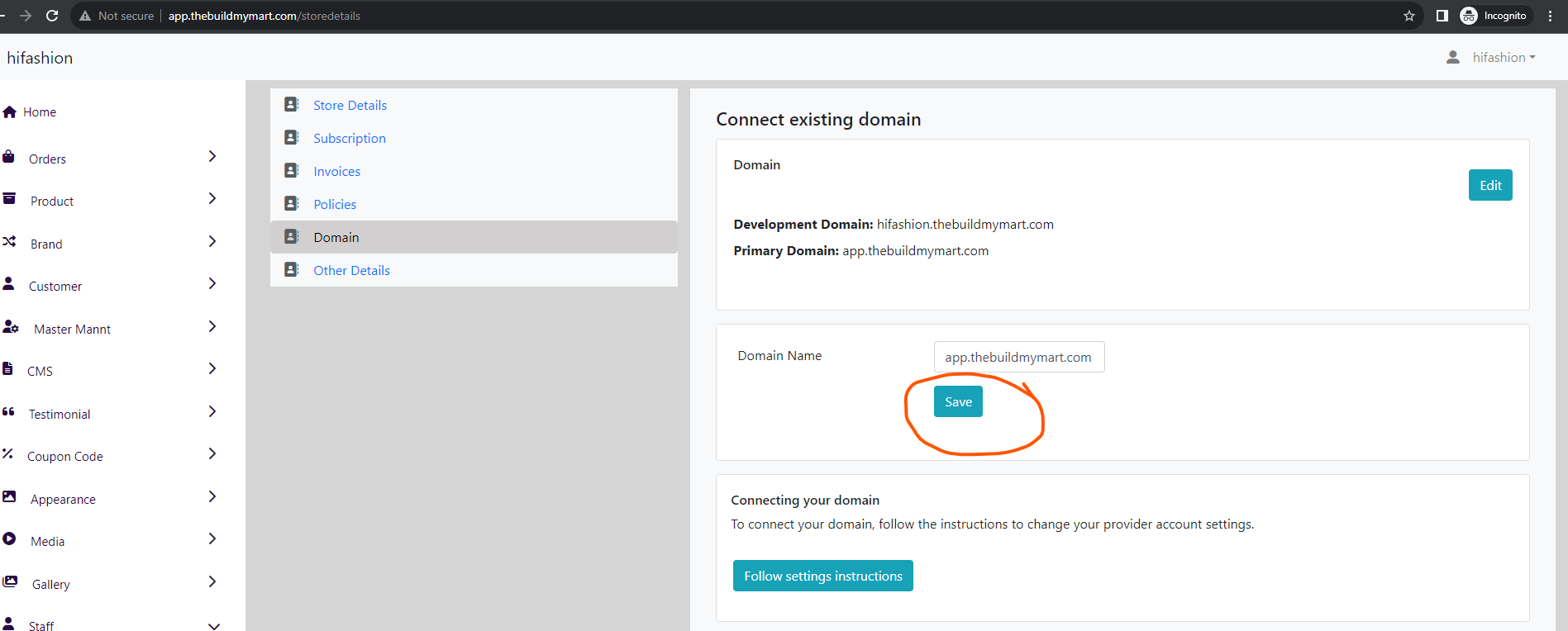Click Follow settings instructions button
Image resolution: width=1568 pixels, height=631 pixels.
click(822, 576)
